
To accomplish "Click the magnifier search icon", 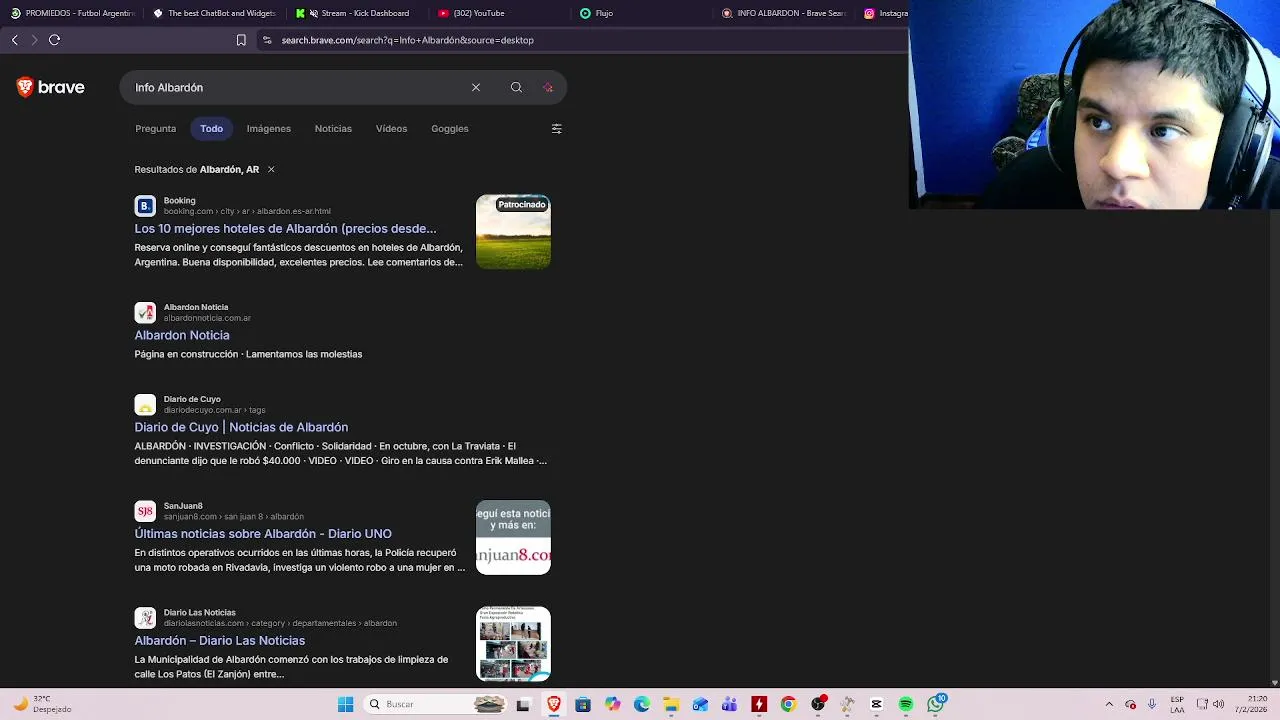I will (516, 88).
